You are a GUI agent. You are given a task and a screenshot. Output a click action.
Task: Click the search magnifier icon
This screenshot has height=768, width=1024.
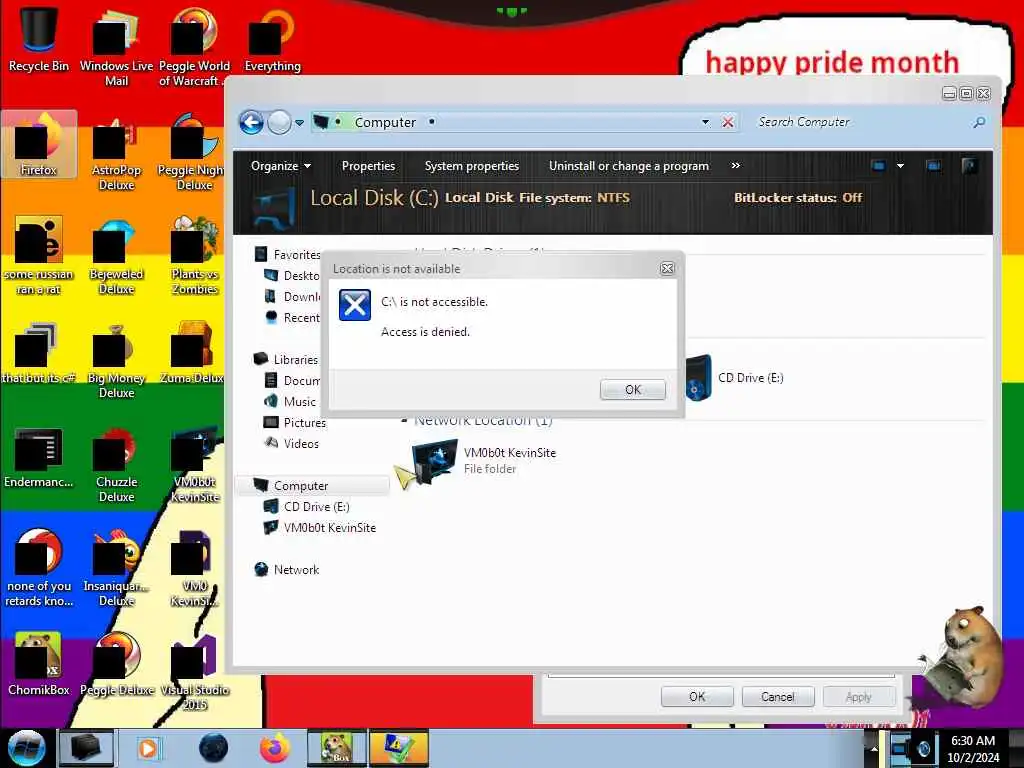pos(979,122)
